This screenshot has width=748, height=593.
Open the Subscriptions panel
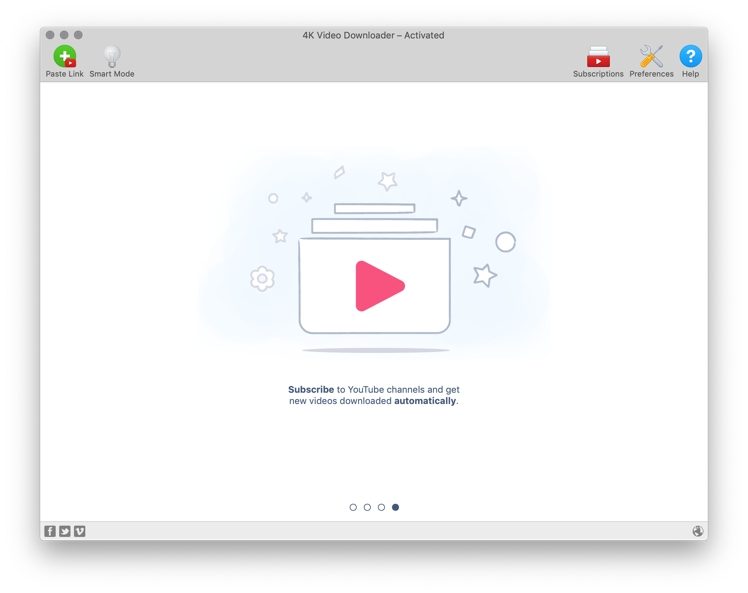click(x=598, y=57)
